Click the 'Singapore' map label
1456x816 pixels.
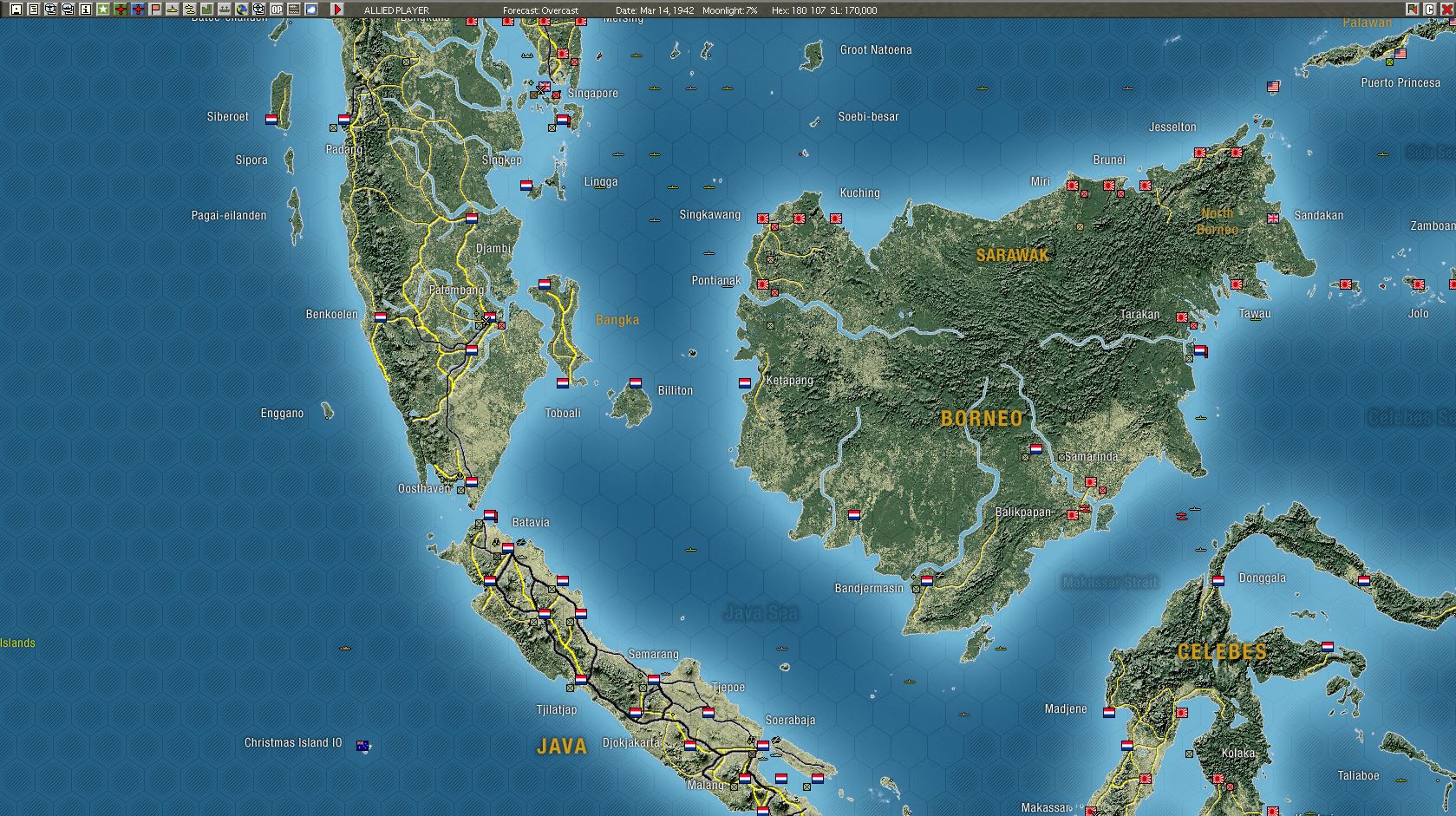[593, 93]
